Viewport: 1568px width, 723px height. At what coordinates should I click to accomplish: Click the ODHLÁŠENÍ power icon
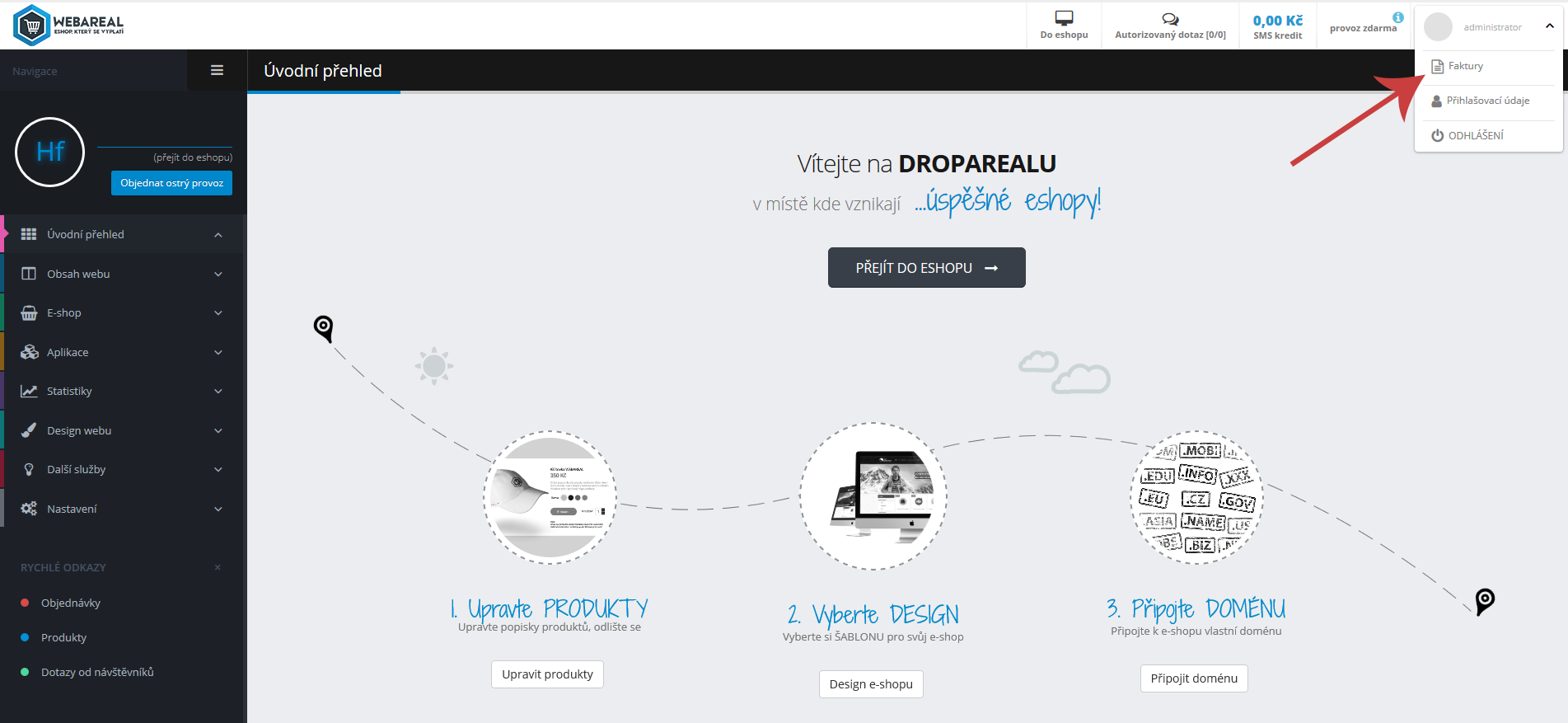tap(1437, 135)
